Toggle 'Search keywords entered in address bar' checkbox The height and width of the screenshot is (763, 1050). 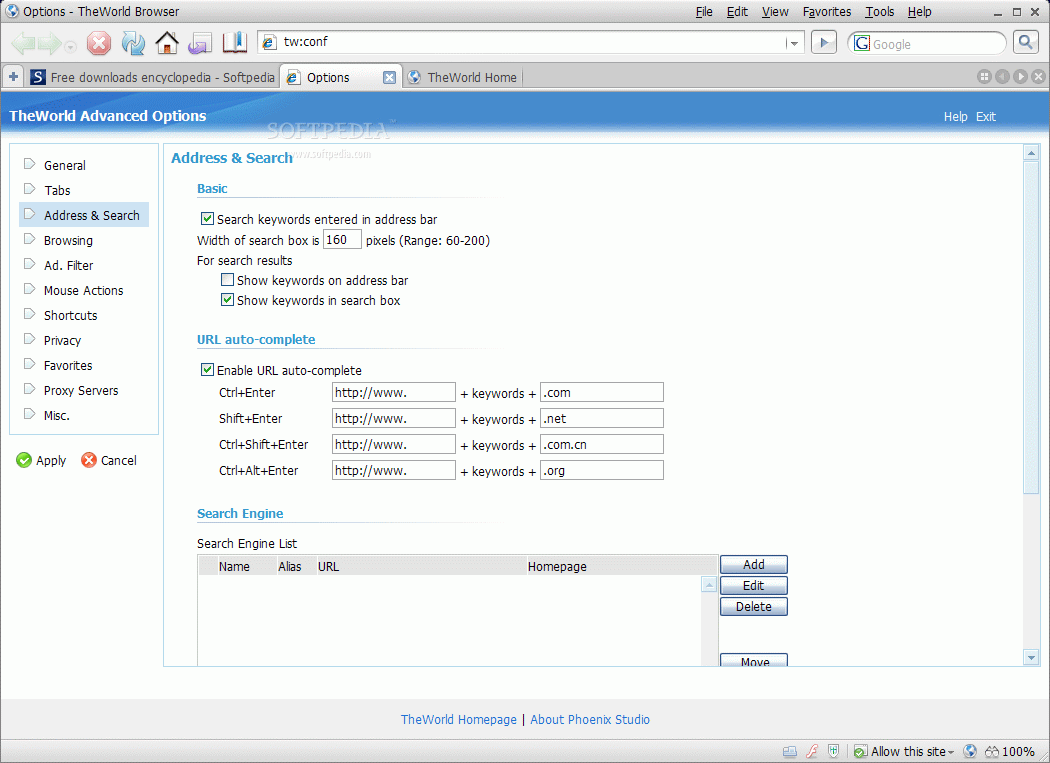point(208,219)
